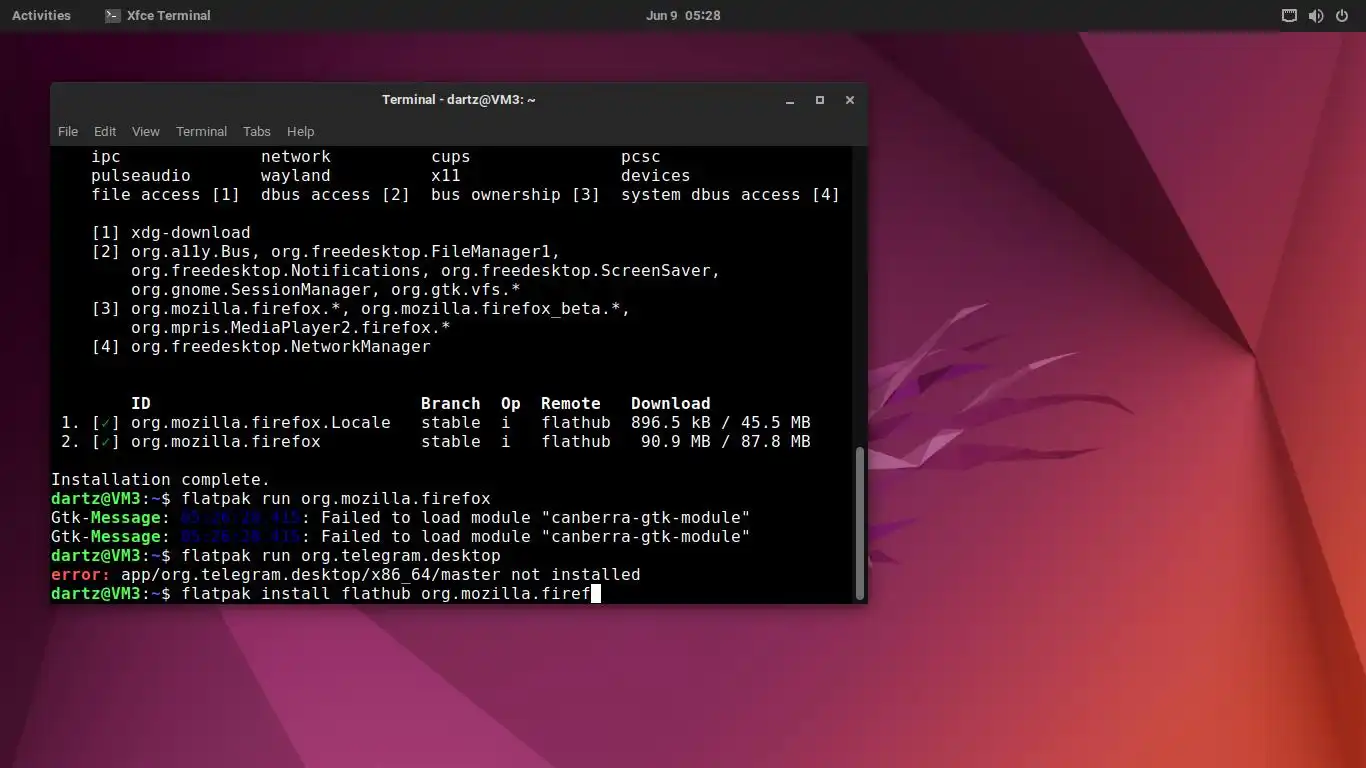Open the Tabs menu
This screenshot has height=768, width=1366.
coord(257,131)
